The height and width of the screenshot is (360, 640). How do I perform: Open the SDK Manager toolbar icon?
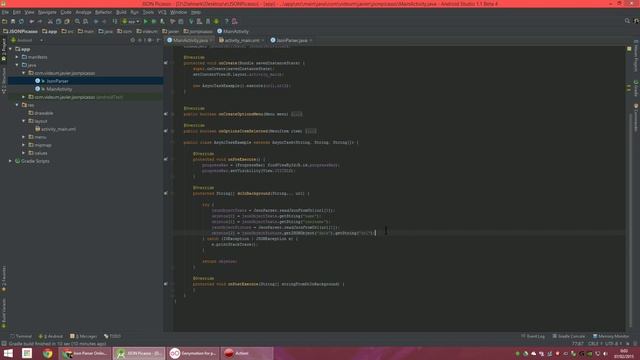click(x=208, y=21)
